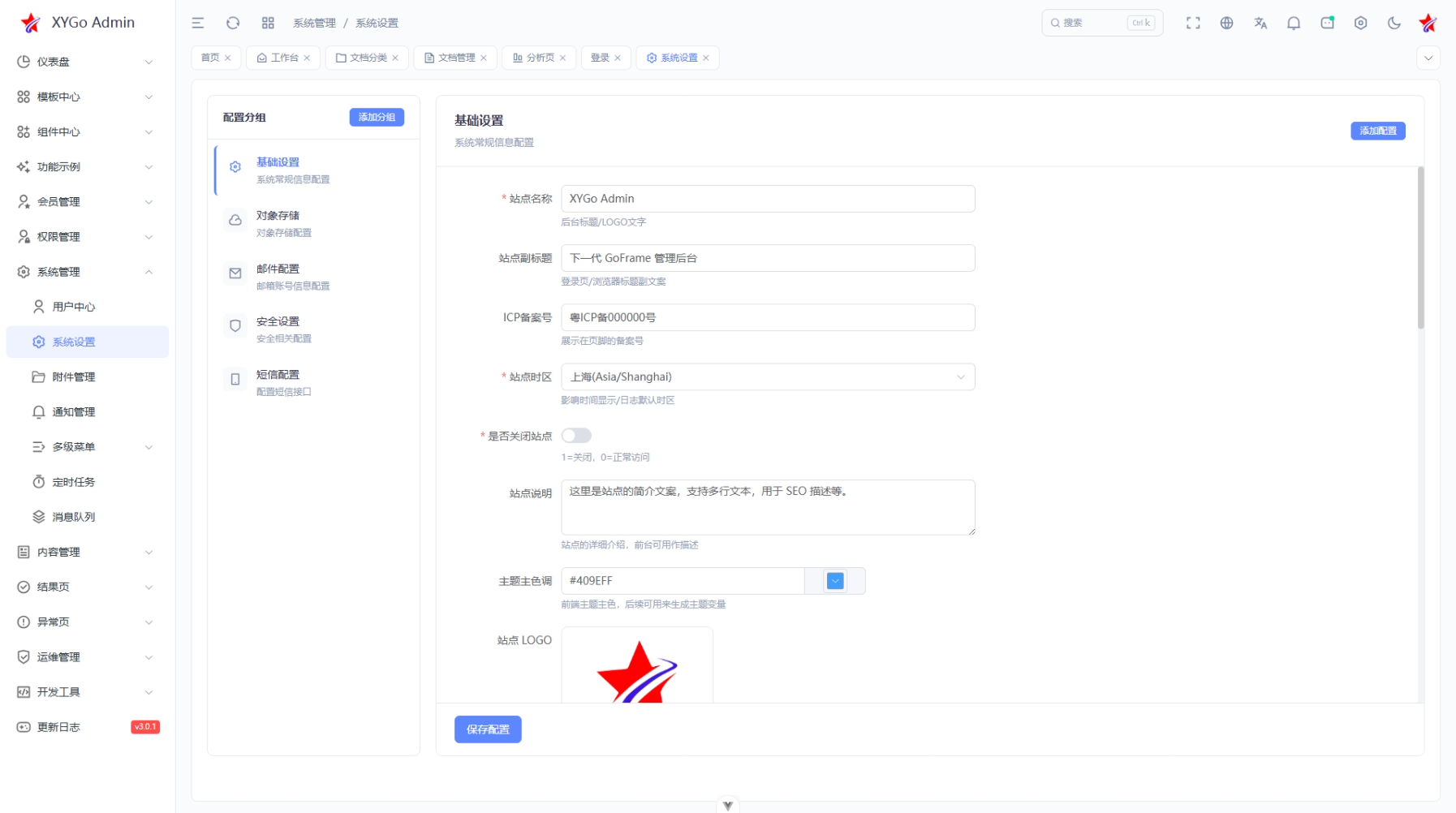This screenshot has height=813, width=1456.
Task: Click the ICP备案号 input field
Action: (x=768, y=317)
